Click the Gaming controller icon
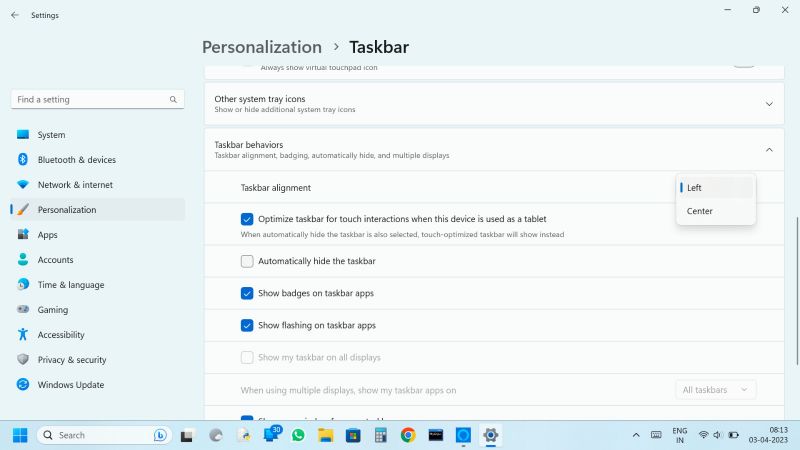The height and width of the screenshot is (450, 800). tap(23, 309)
